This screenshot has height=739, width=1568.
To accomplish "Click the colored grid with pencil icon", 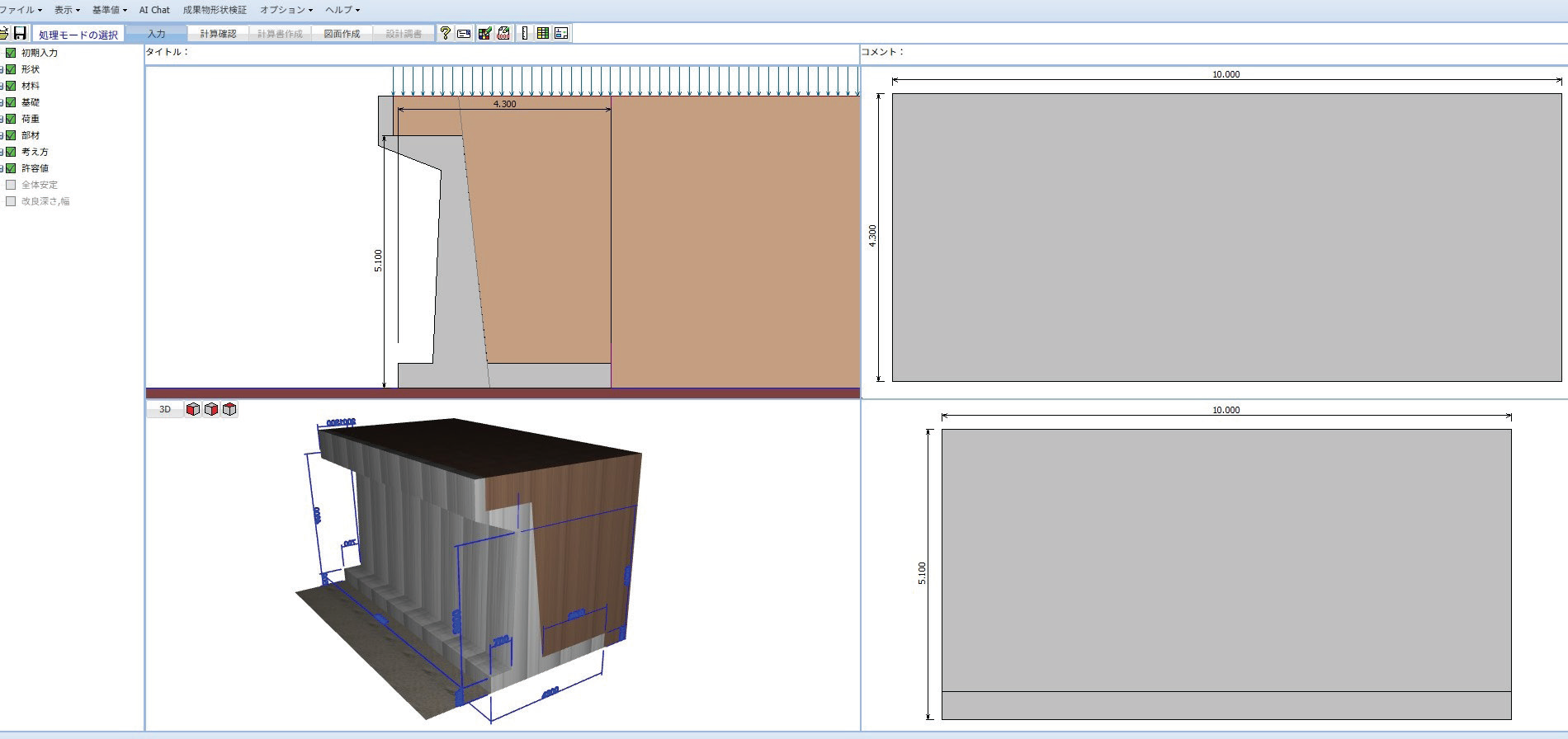I will coord(484,34).
